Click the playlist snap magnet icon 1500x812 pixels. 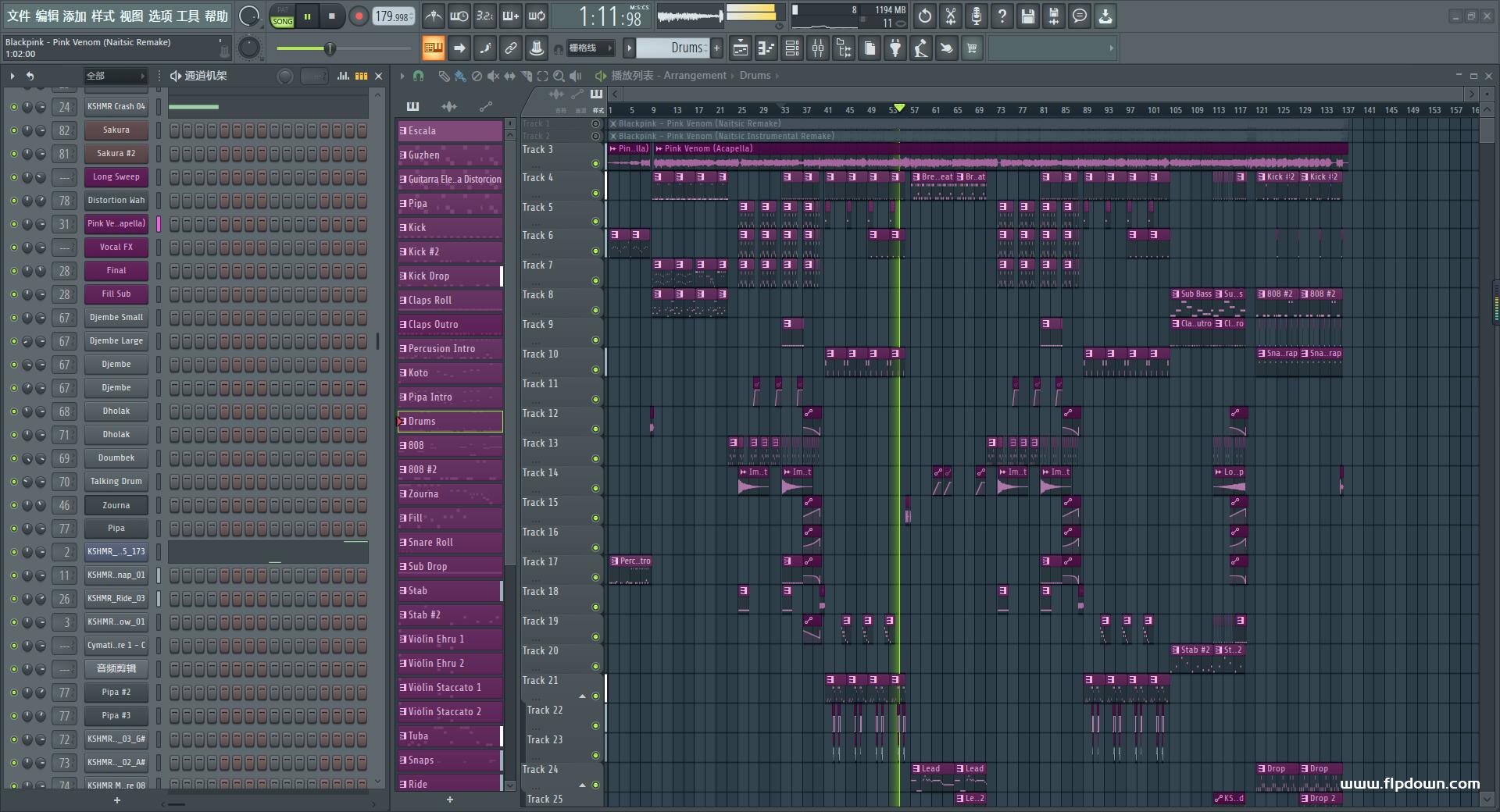[418, 76]
